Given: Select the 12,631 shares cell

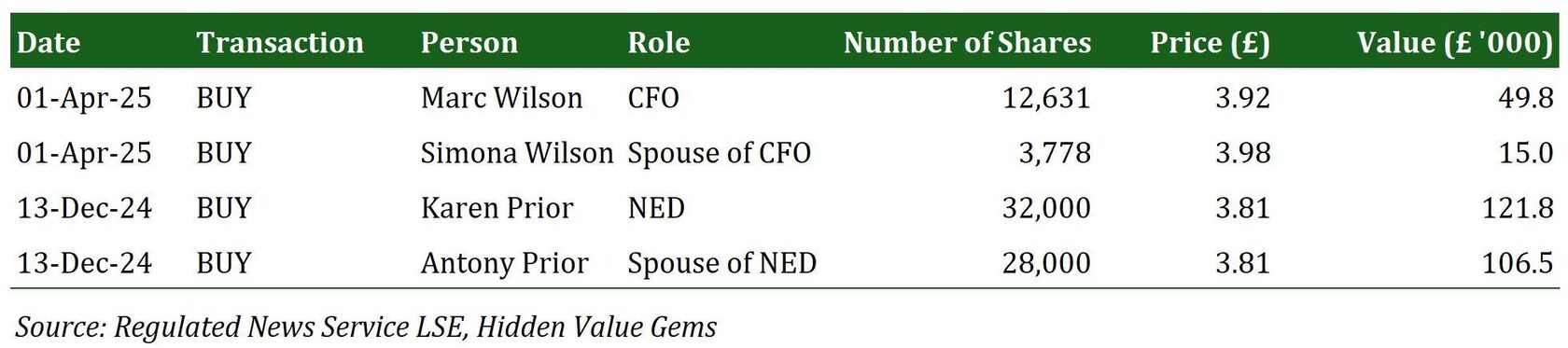Looking at the screenshot, I should point(1046,98).
